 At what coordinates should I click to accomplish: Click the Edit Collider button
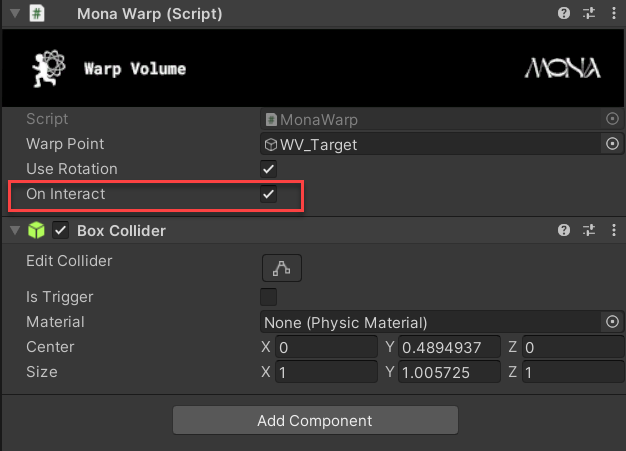(281, 267)
